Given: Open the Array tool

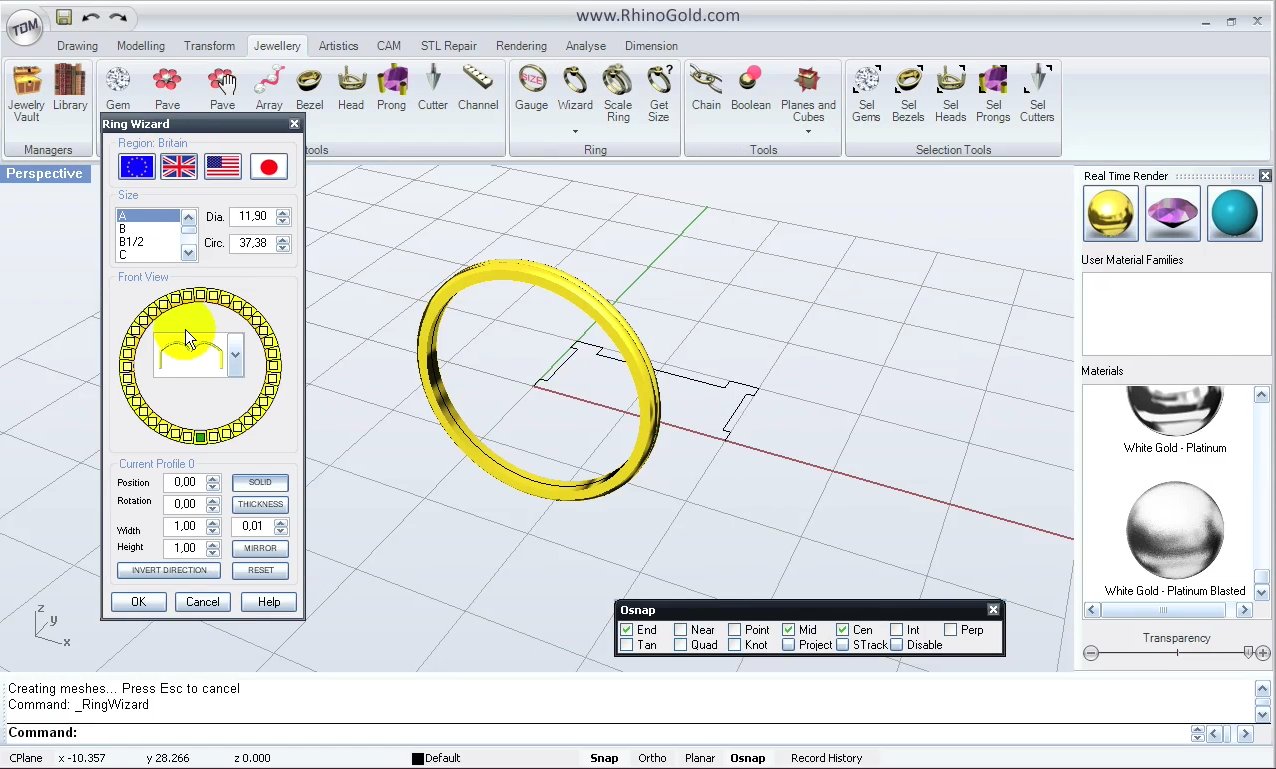Looking at the screenshot, I should tap(269, 88).
